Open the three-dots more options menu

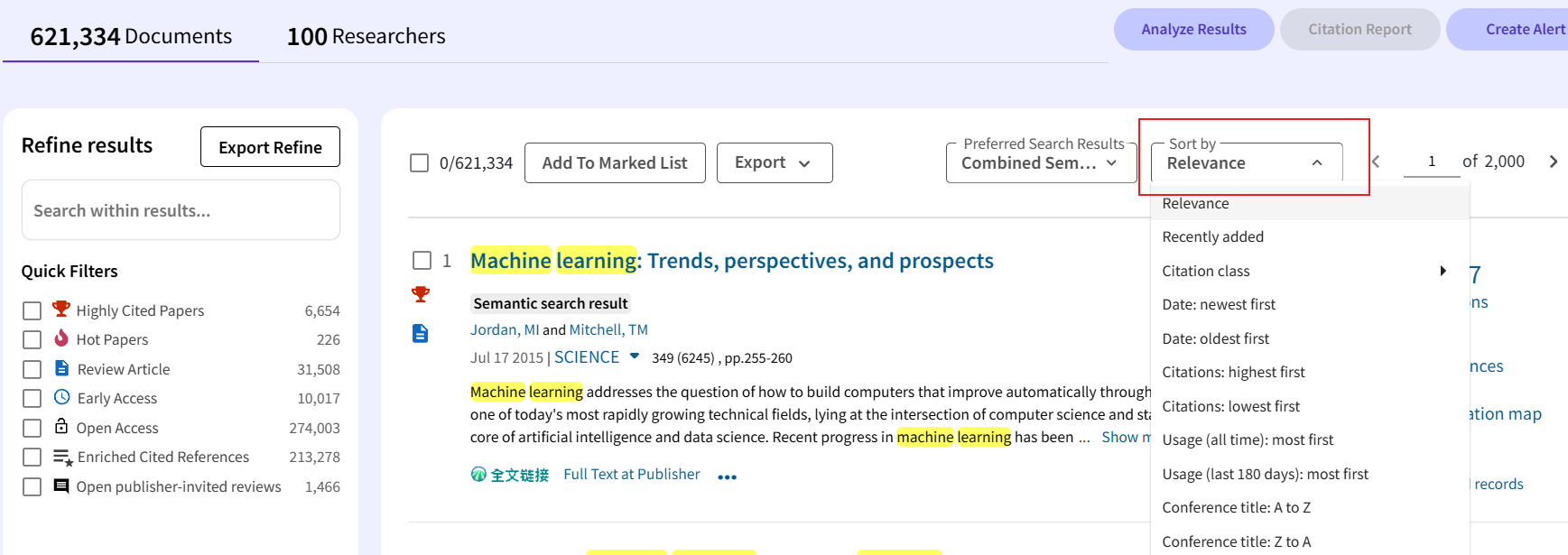pyautogui.click(x=727, y=476)
